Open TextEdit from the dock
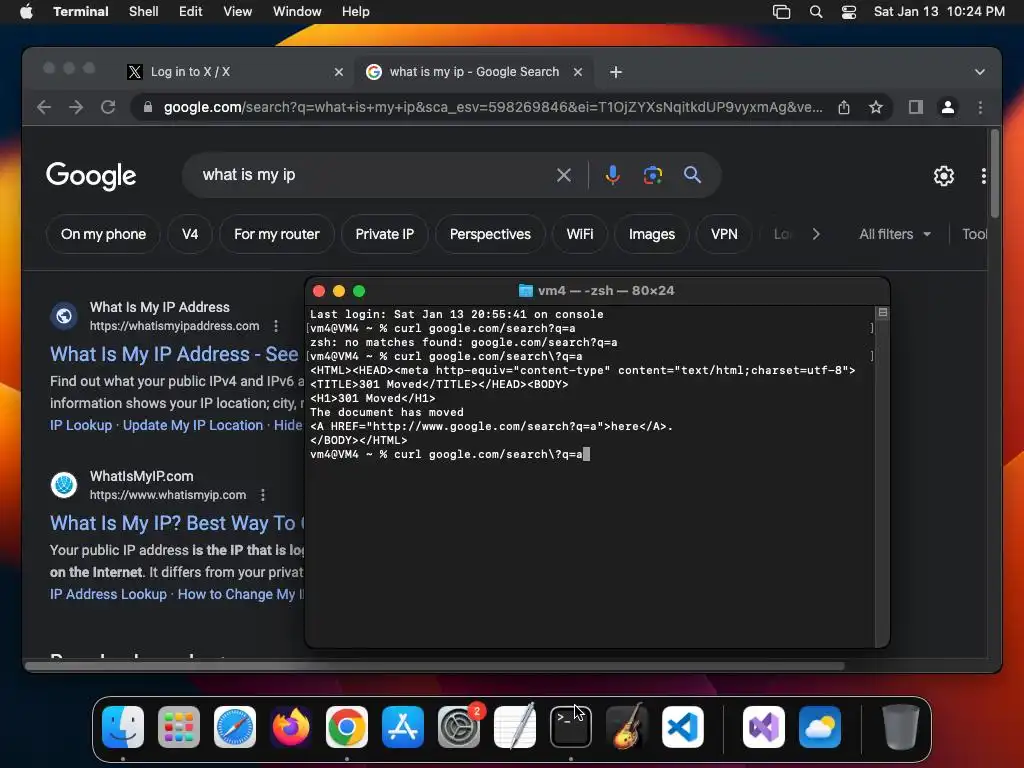The height and width of the screenshot is (768, 1024). (x=515, y=727)
